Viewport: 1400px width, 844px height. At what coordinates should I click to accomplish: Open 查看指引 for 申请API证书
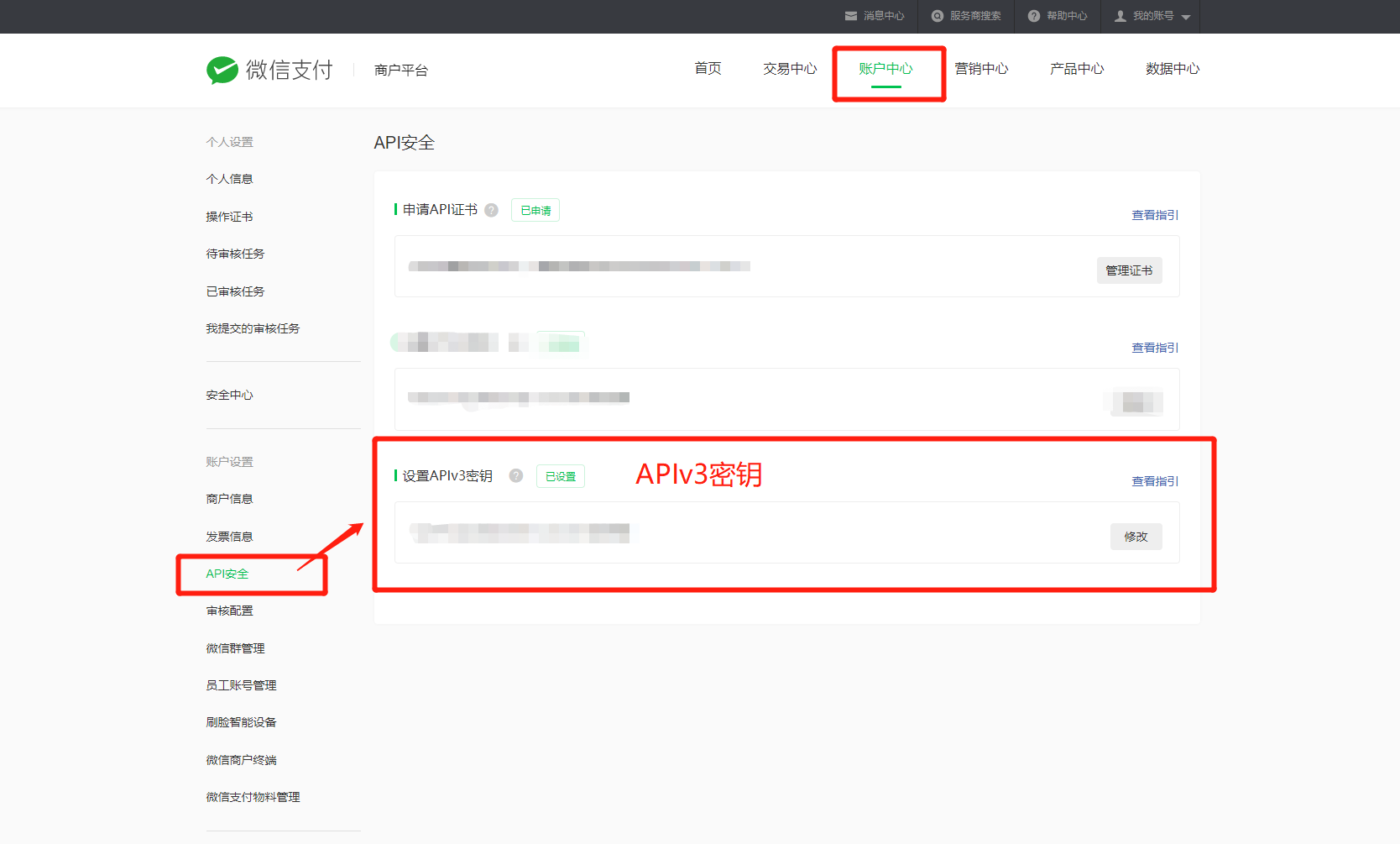point(1155,215)
